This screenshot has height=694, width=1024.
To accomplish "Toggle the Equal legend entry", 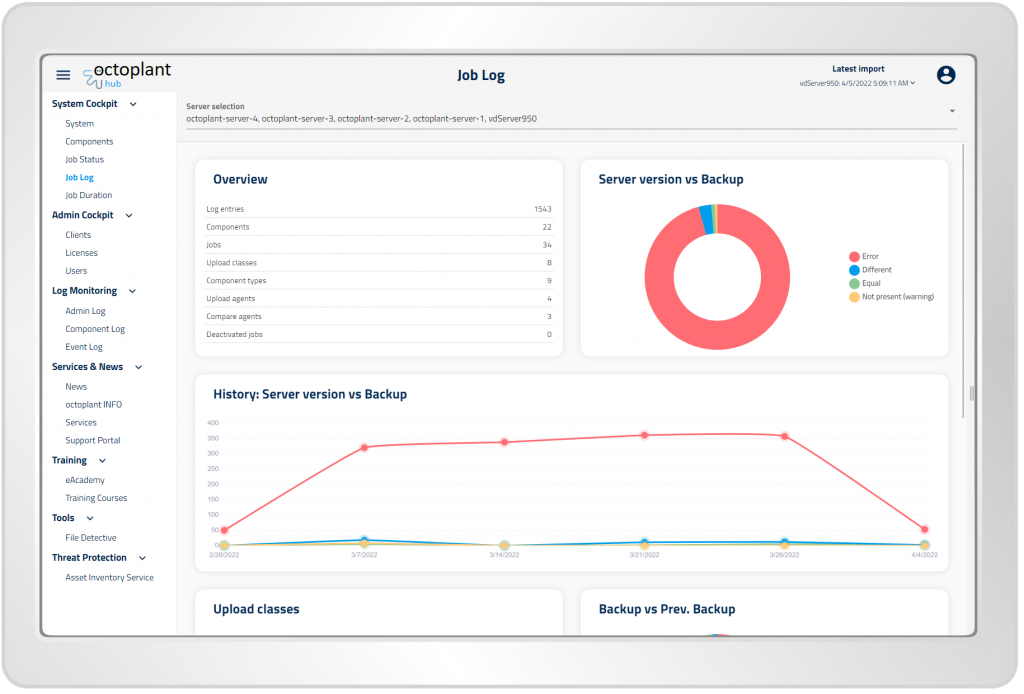I will (870, 283).
